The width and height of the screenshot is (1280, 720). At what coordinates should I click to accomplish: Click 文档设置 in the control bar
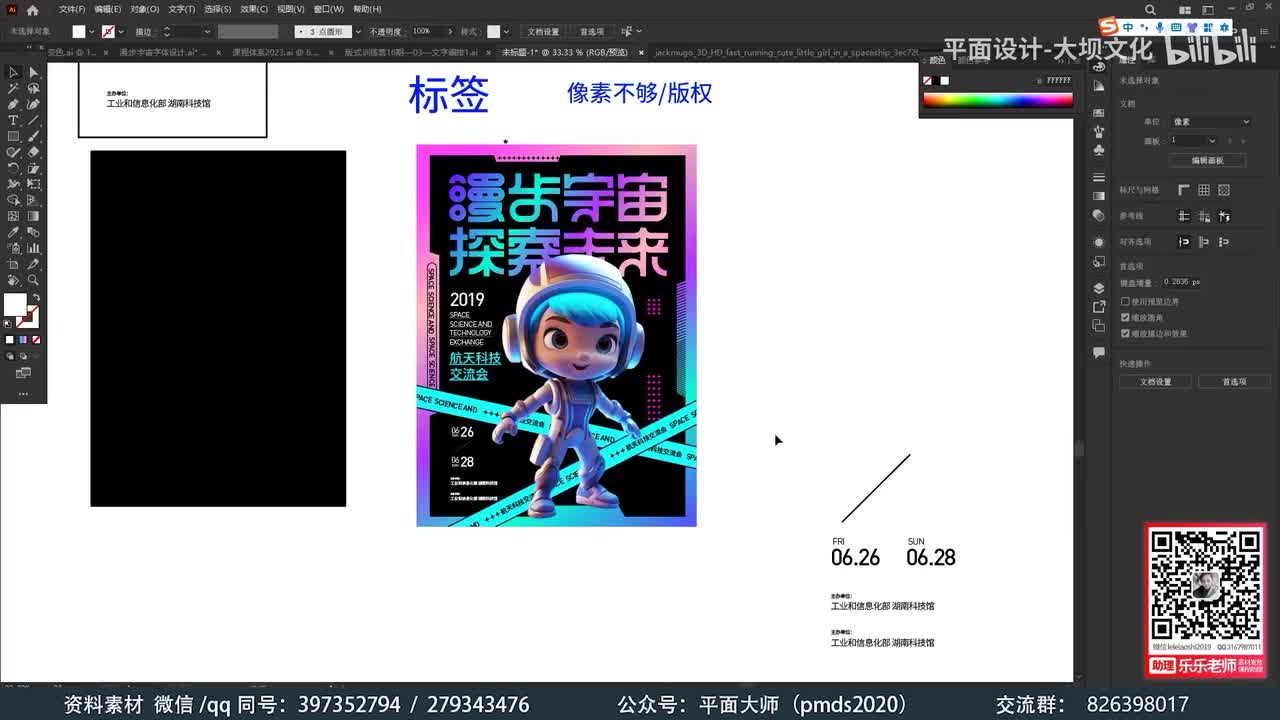pos(543,32)
